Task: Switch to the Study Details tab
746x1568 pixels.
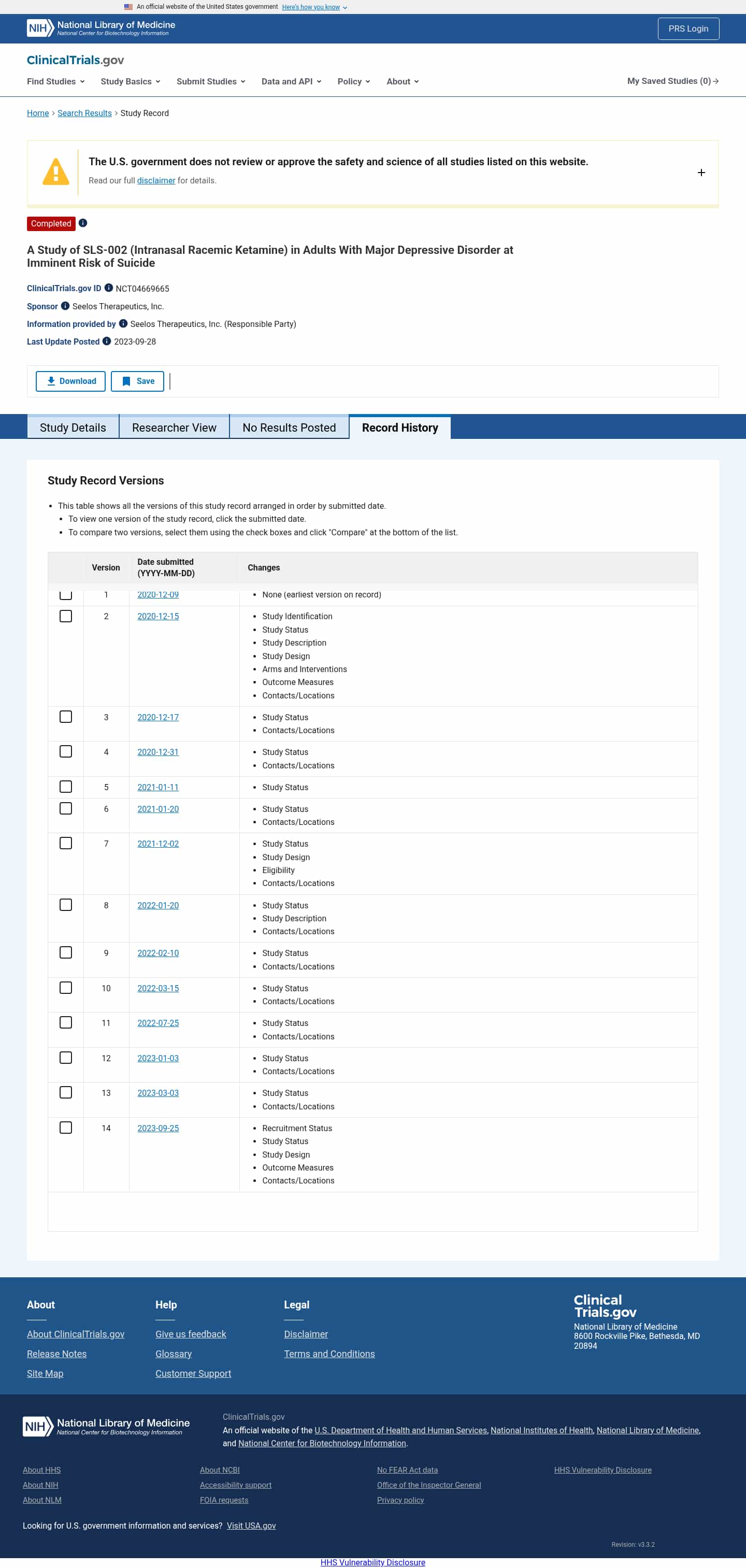Action: pyautogui.click(x=73, y=427)
